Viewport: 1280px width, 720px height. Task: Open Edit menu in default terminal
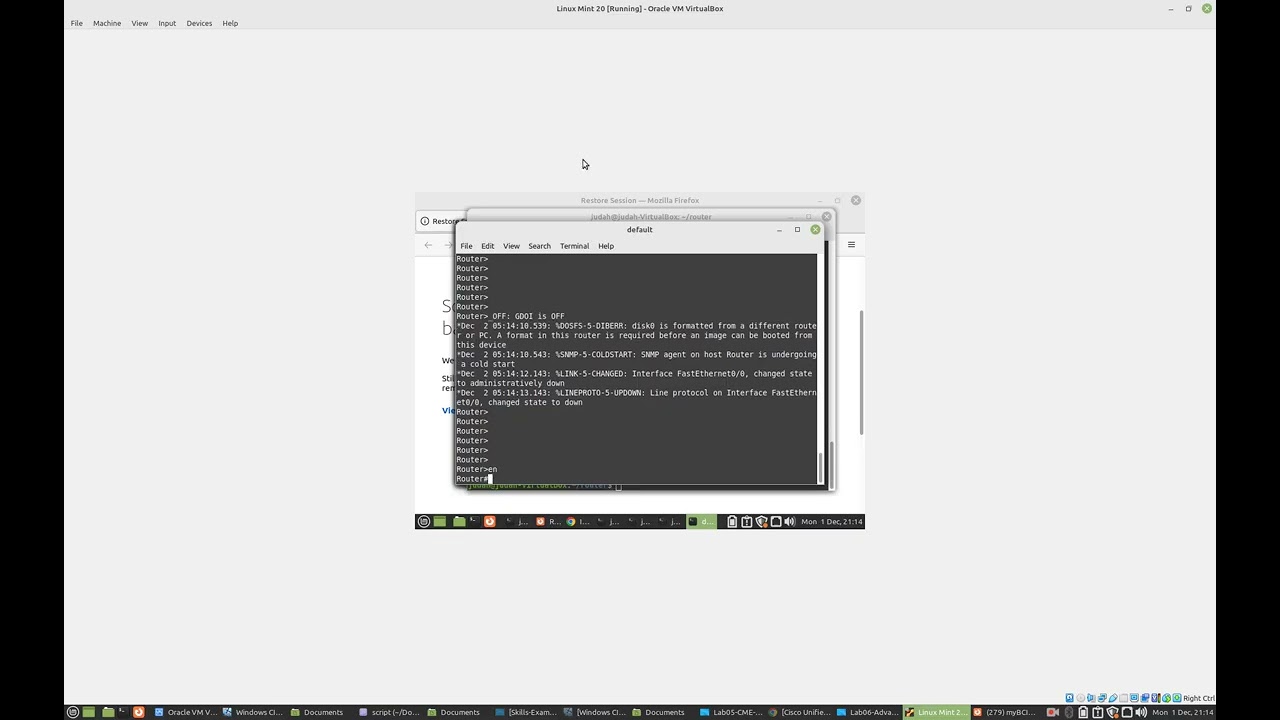(487, 246)
